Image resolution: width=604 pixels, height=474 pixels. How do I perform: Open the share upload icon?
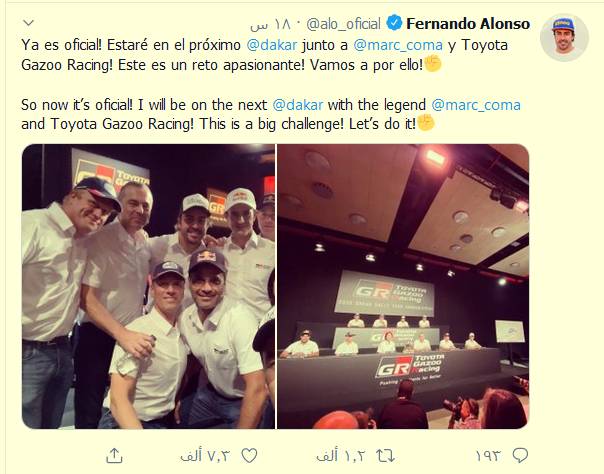pos(114,456)
